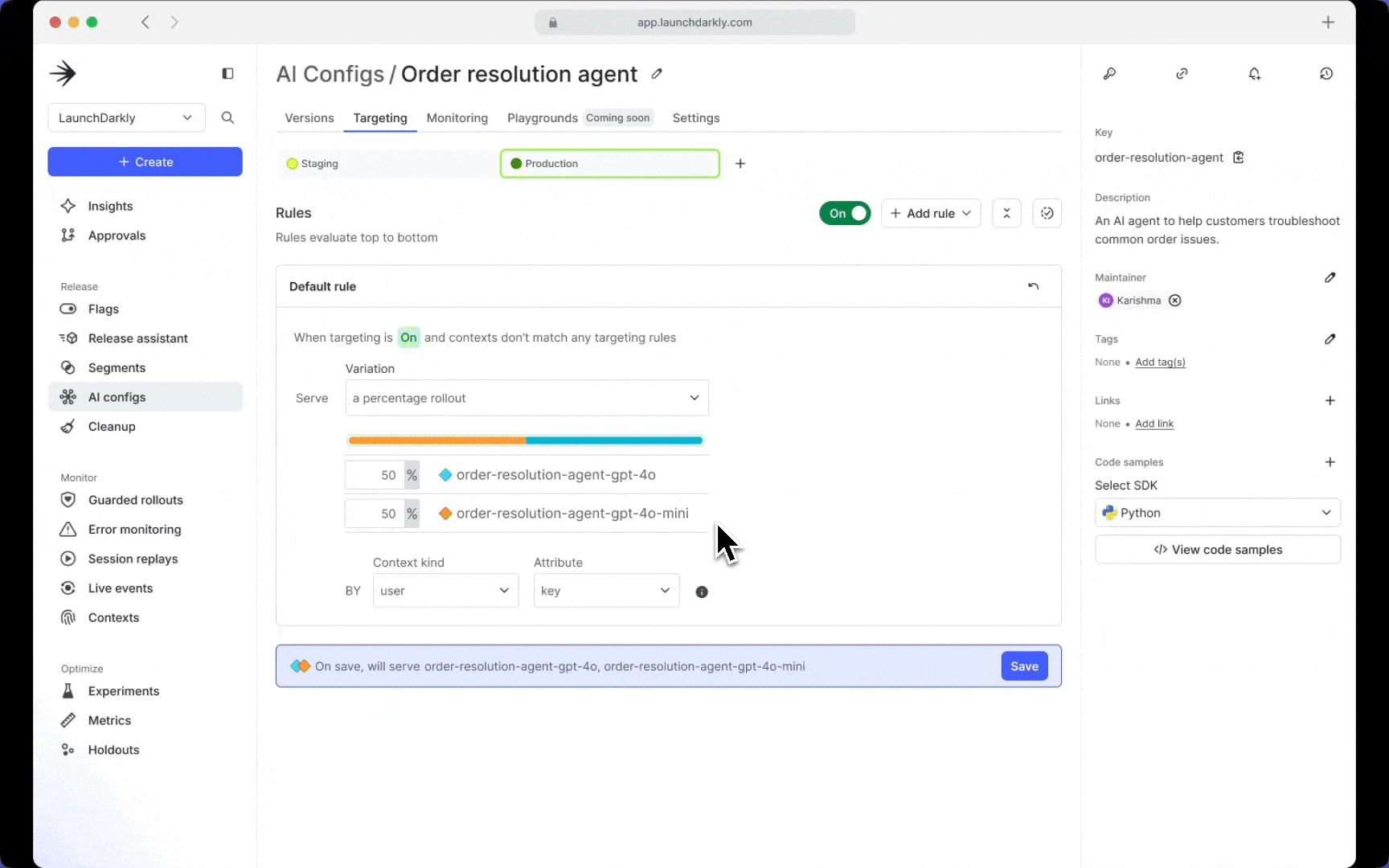Click the undo arrow on Default rule
1389x868 pixels.
1033,286
